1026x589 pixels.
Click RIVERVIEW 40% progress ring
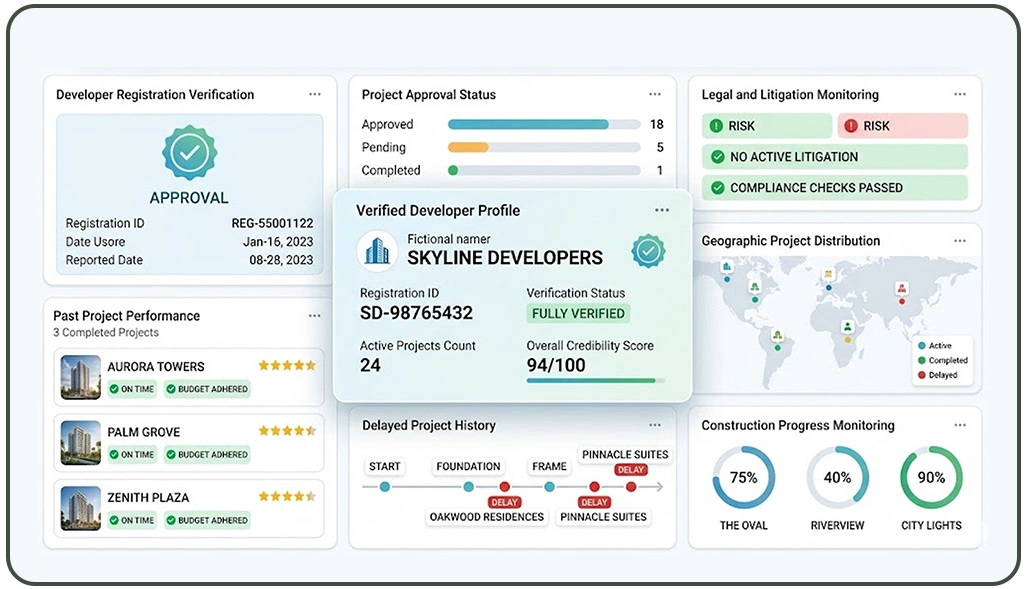(x=838, y=478)
